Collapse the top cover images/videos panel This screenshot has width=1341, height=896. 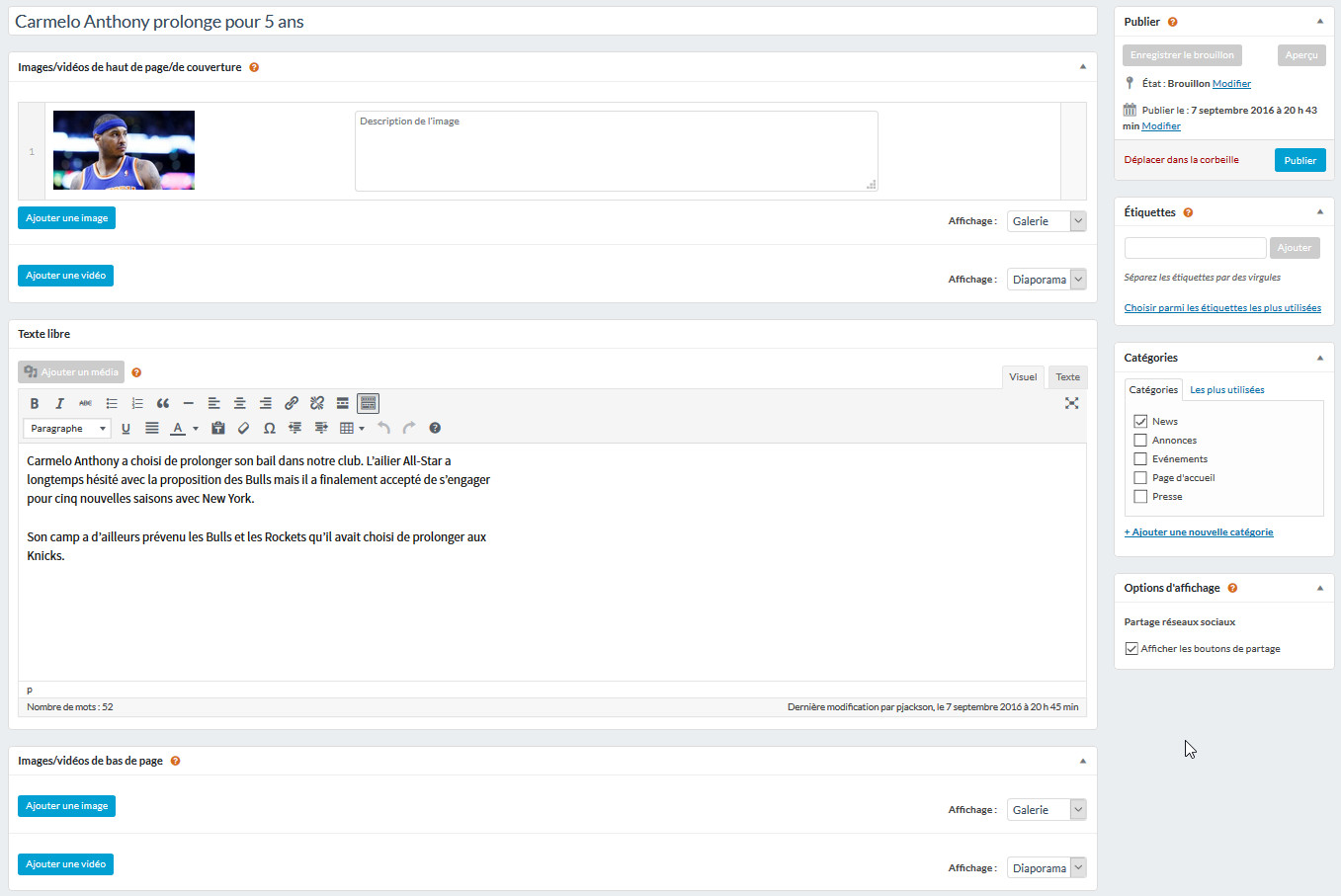click(1082, 66)
